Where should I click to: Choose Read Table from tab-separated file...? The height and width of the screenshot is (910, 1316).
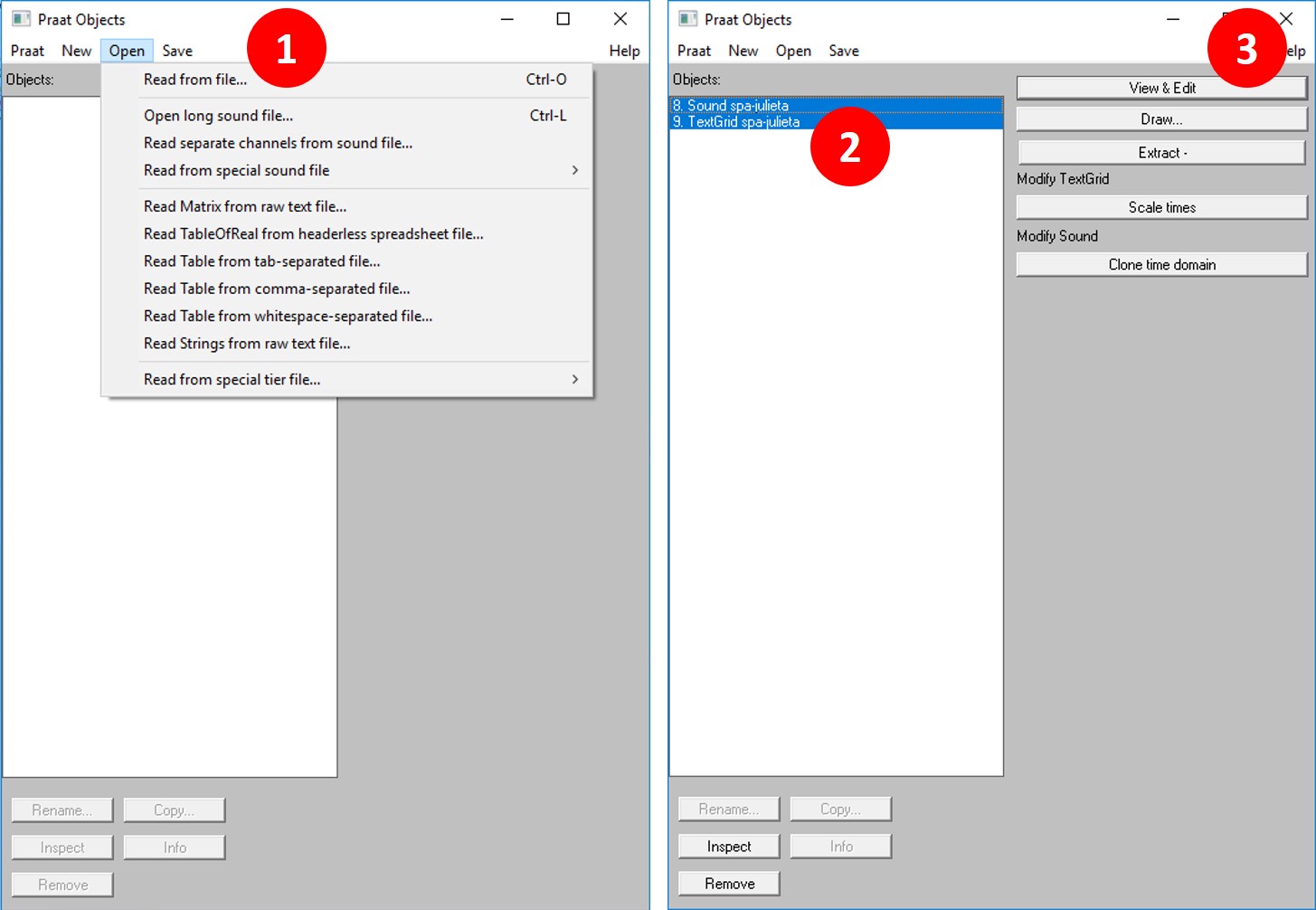click(346, 261)
